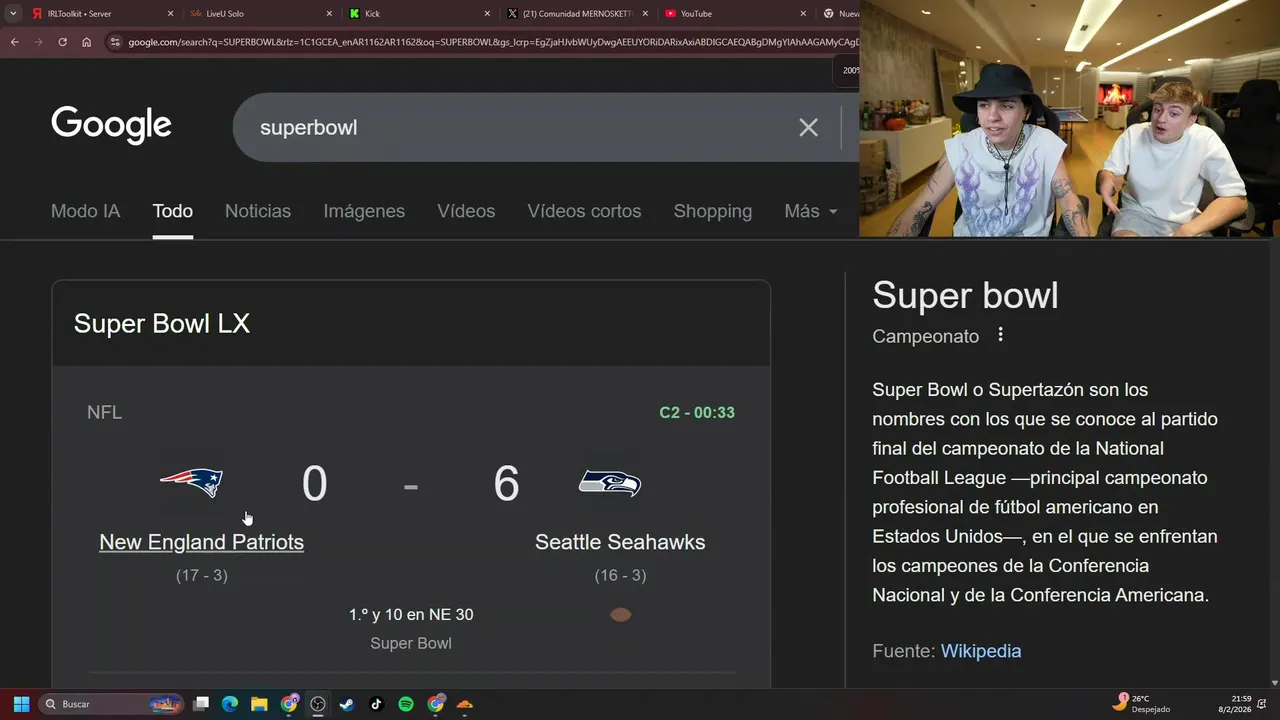Viewport: 1280px width, 720px height.
Task: Open New England Patriots team link
Action: [x=201, y=542]
